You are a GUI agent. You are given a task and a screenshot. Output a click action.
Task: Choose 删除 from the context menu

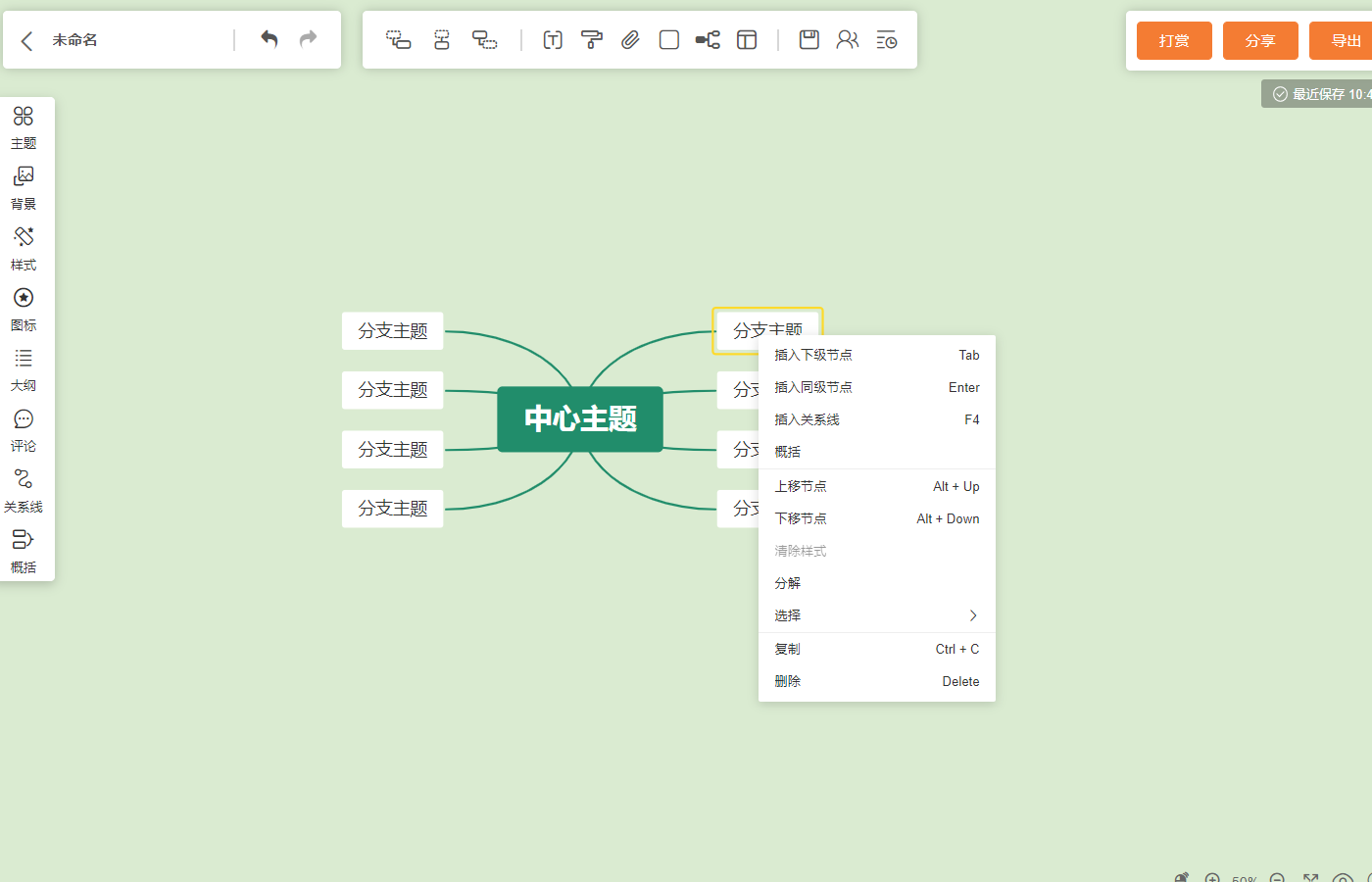click(877, 681)
